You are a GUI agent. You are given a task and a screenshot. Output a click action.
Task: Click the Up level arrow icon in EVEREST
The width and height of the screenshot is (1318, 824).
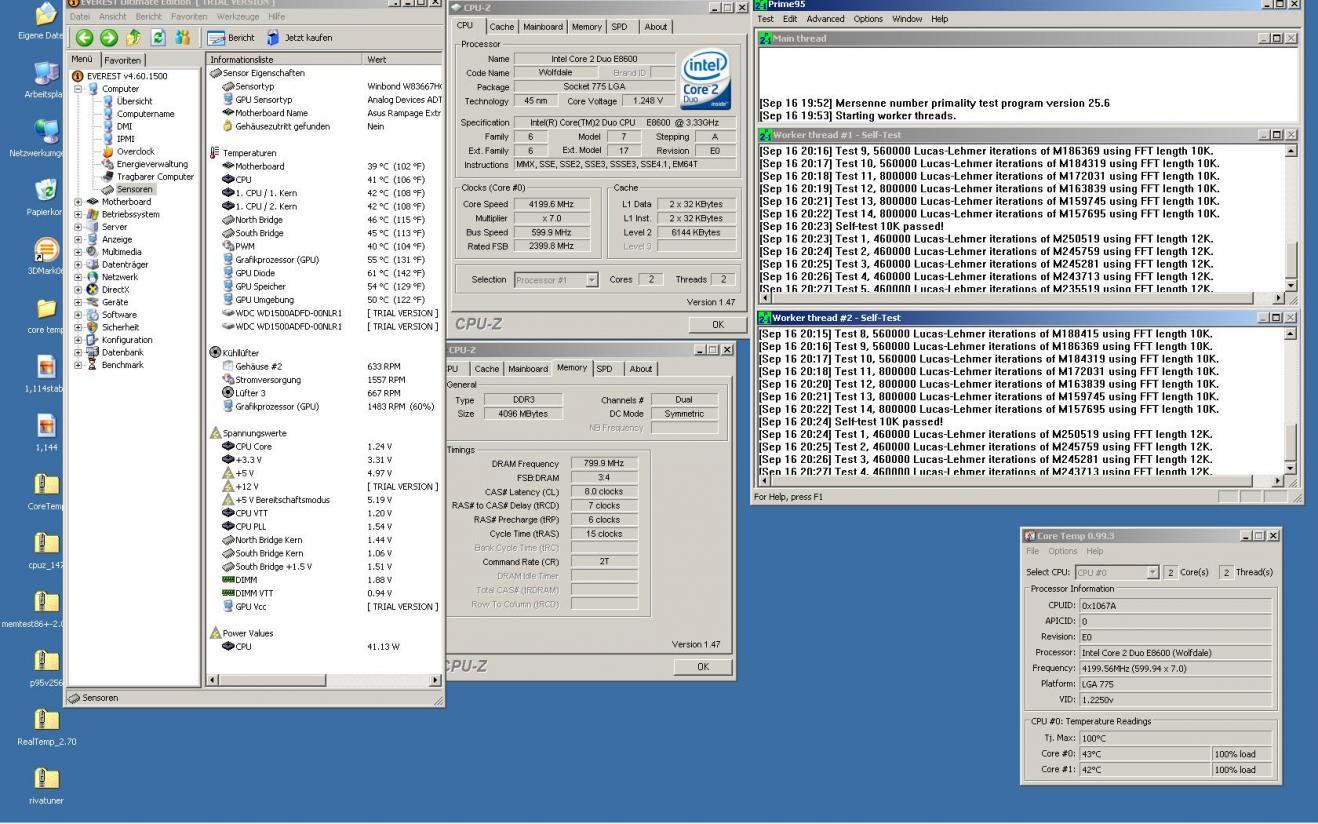pyautogui.click(x=133, y=38)
